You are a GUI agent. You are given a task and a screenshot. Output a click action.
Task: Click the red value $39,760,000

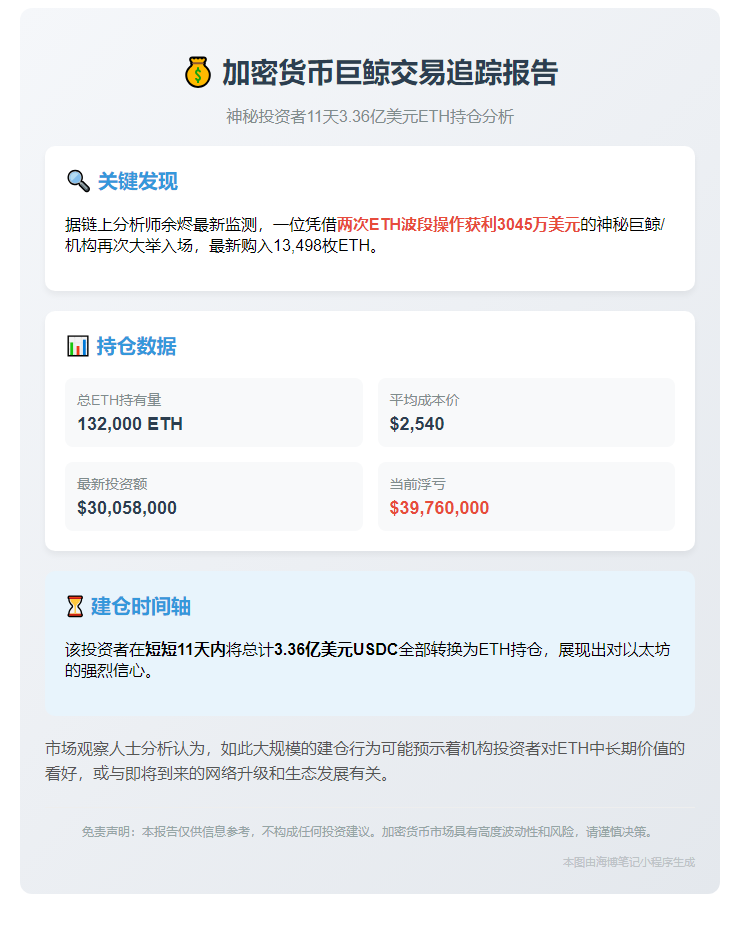439,508
